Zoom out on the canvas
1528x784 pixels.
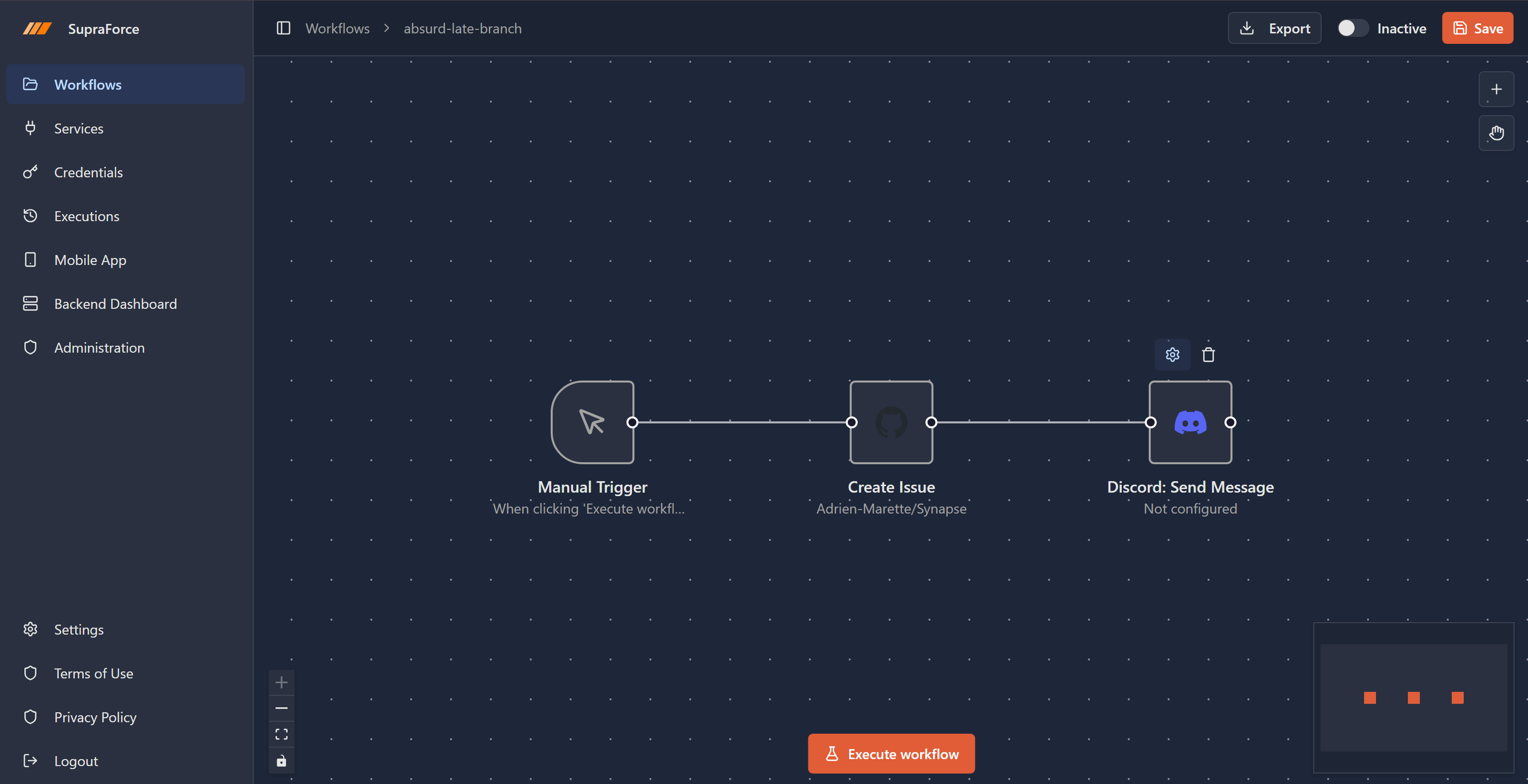(x=281, y=708)
